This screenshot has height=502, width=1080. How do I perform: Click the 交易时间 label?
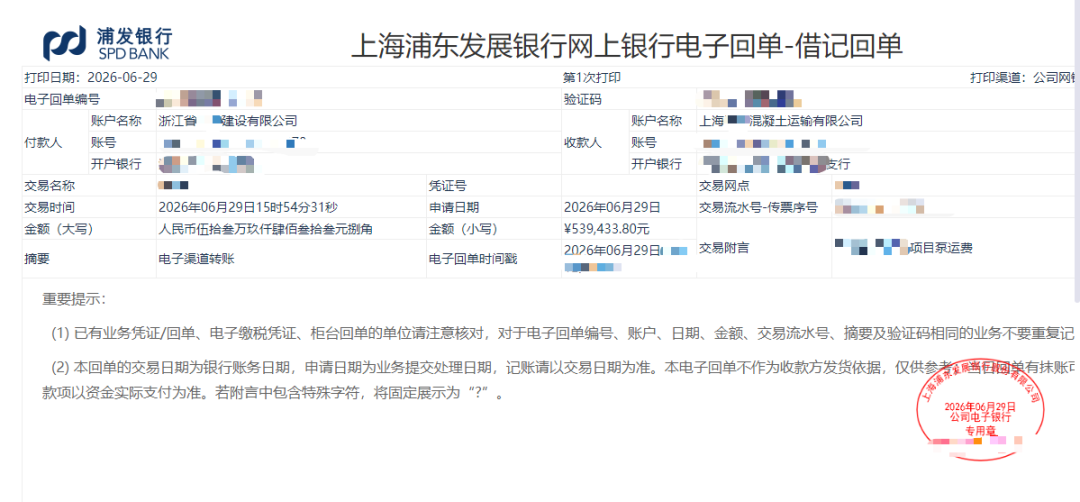pos(50,207)
